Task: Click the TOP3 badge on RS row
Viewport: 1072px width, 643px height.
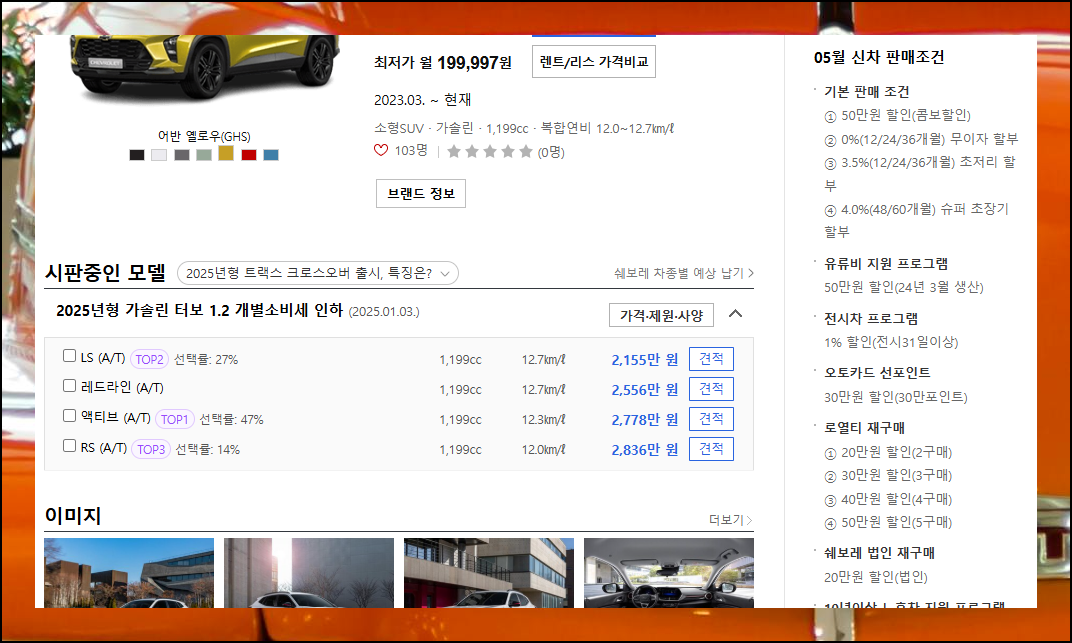Action: click(151, 450)
